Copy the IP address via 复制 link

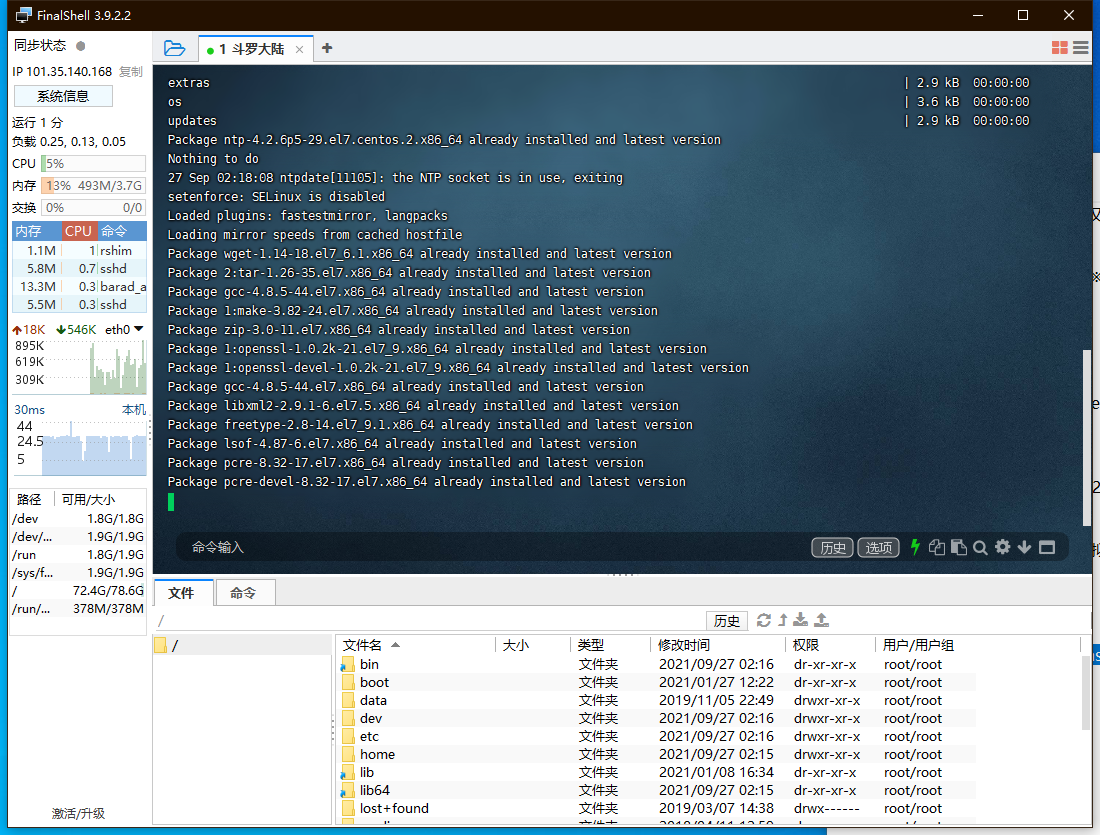click(131, 72)
